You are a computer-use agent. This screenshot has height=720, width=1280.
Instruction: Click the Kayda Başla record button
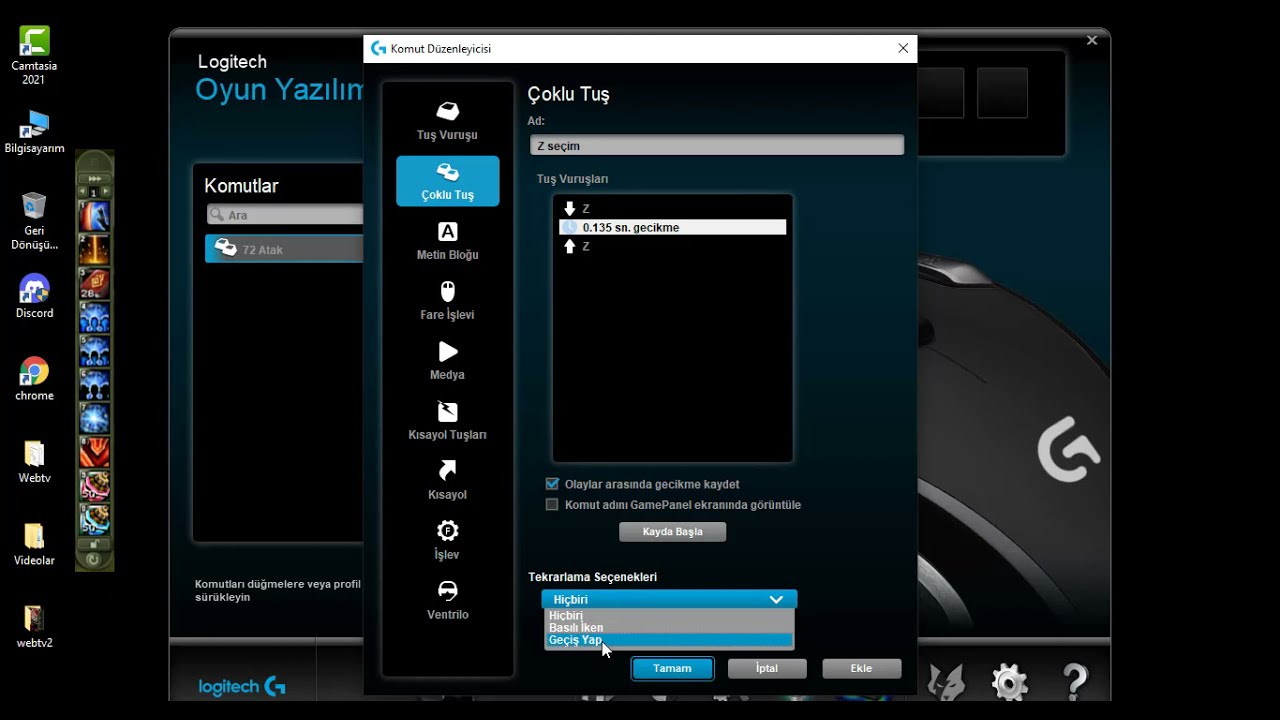click(x=672, y=532)
